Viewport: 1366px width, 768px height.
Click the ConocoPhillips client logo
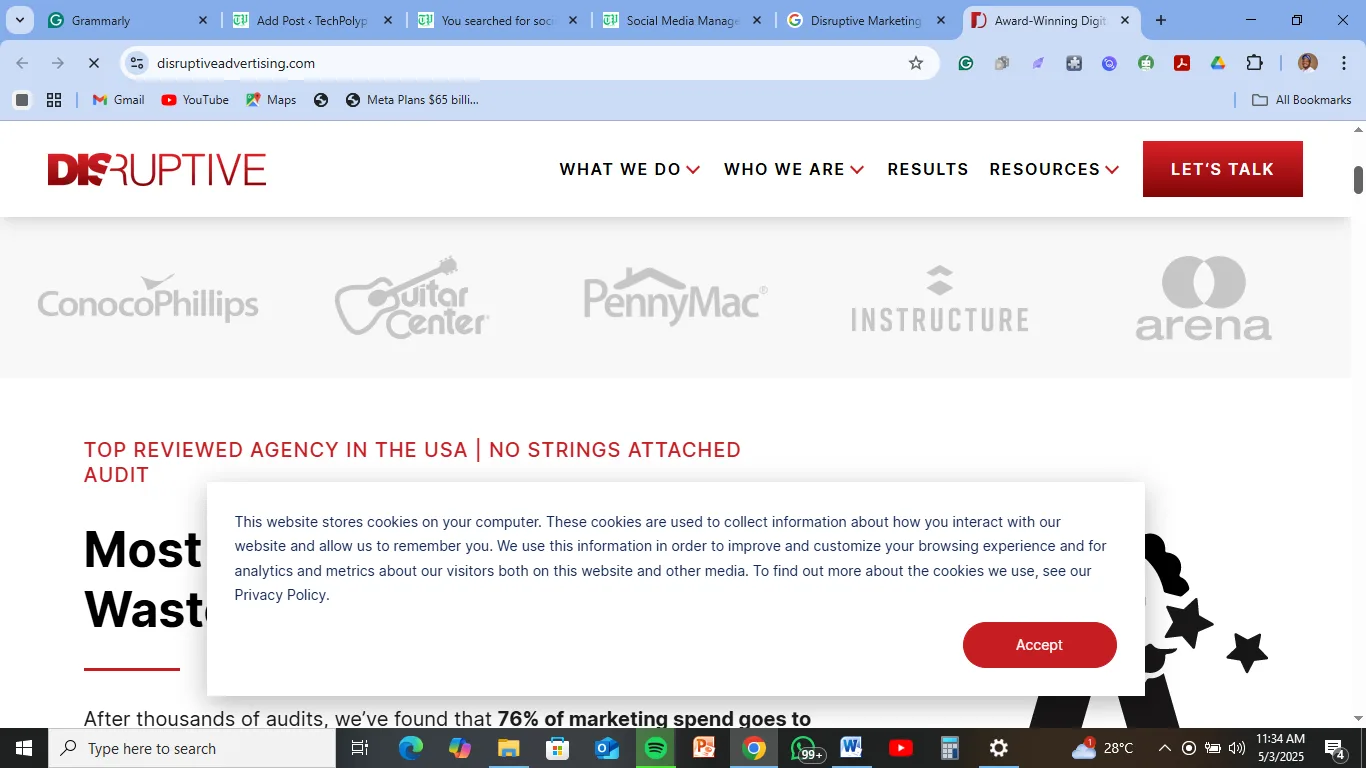pos(148,298)
